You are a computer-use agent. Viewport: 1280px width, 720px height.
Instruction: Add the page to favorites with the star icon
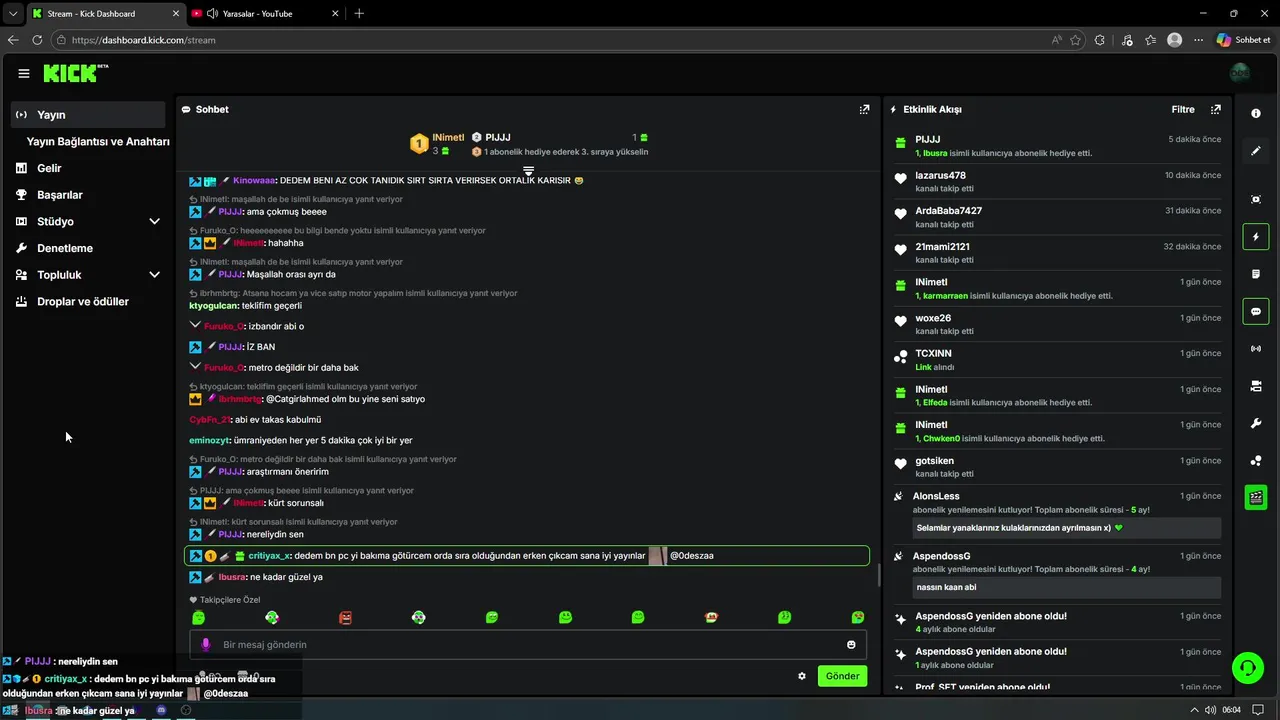1075,40
